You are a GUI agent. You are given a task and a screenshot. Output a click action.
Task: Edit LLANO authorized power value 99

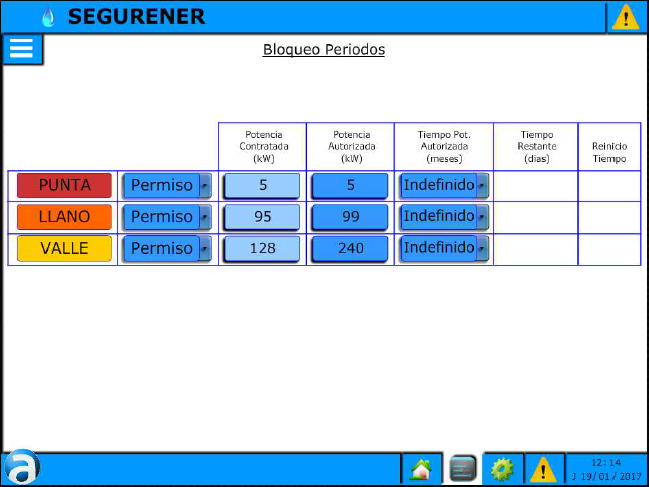pos(350,217)
